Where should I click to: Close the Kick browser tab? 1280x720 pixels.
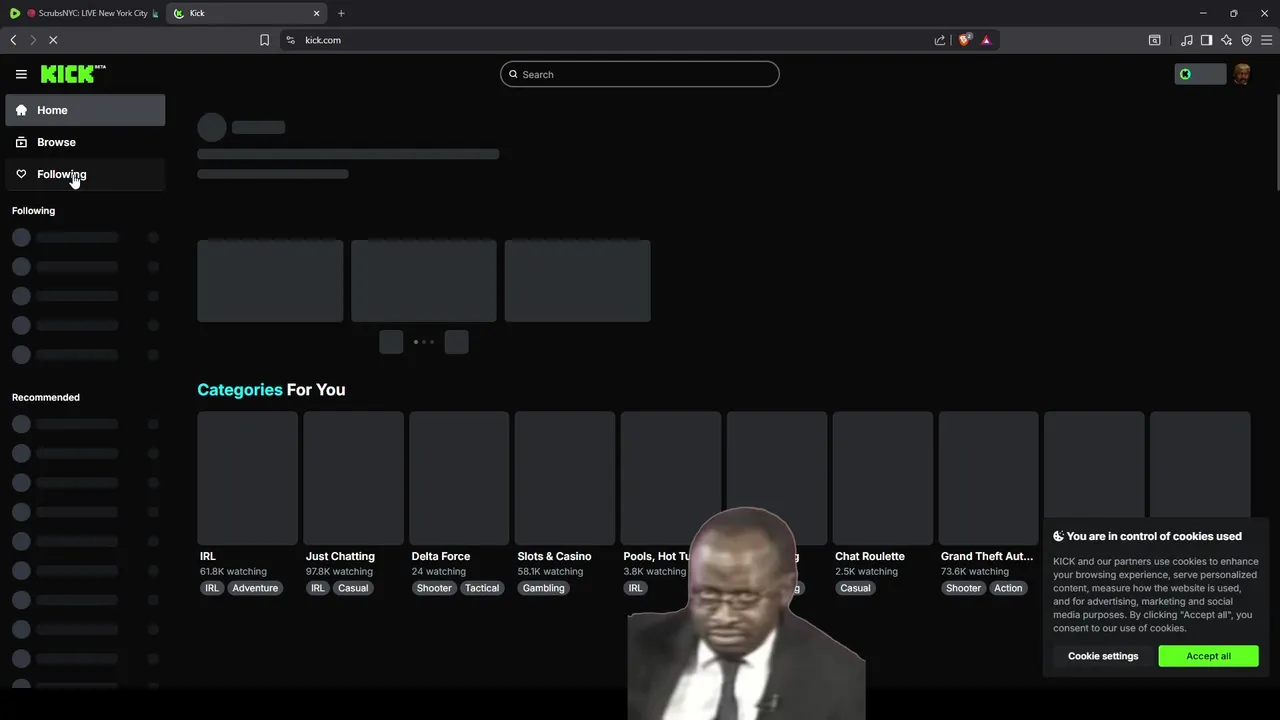pos(317,13)
